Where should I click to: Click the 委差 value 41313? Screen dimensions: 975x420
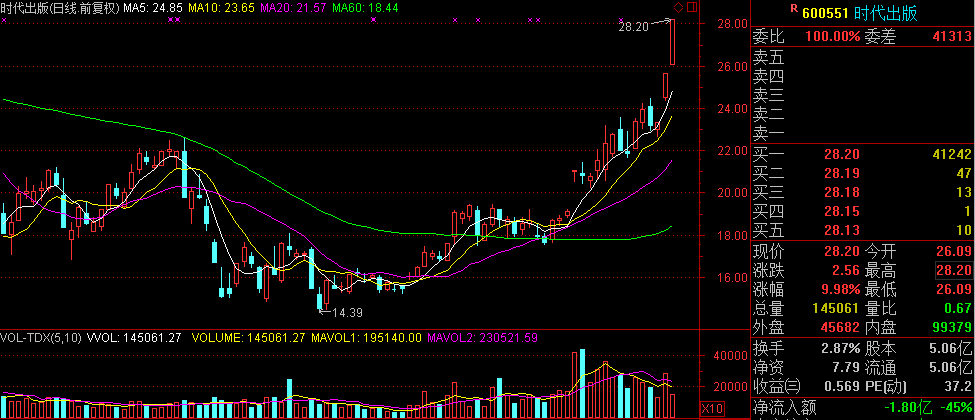952,37
